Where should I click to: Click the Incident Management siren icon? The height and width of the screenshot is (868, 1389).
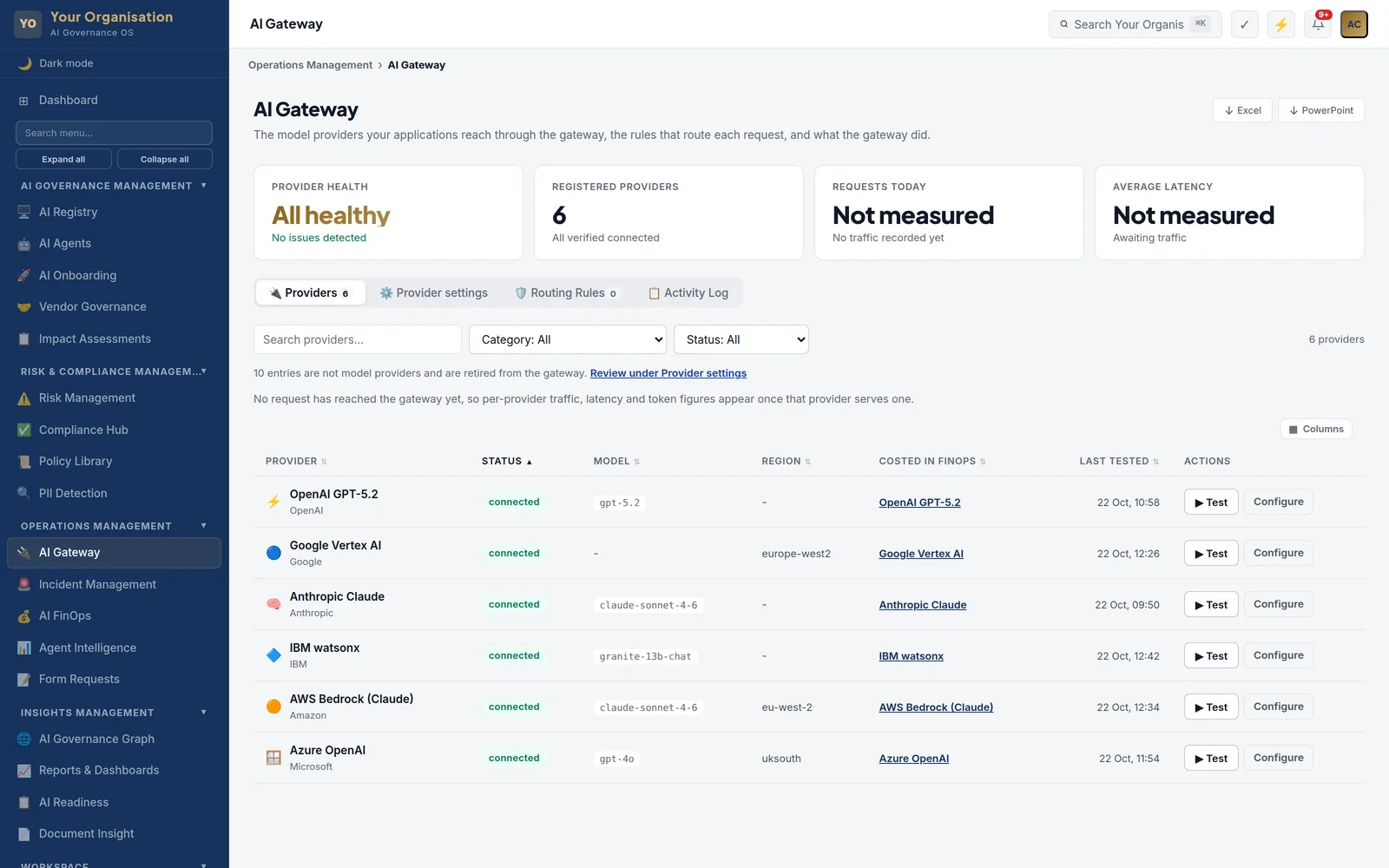coord(24,584)
